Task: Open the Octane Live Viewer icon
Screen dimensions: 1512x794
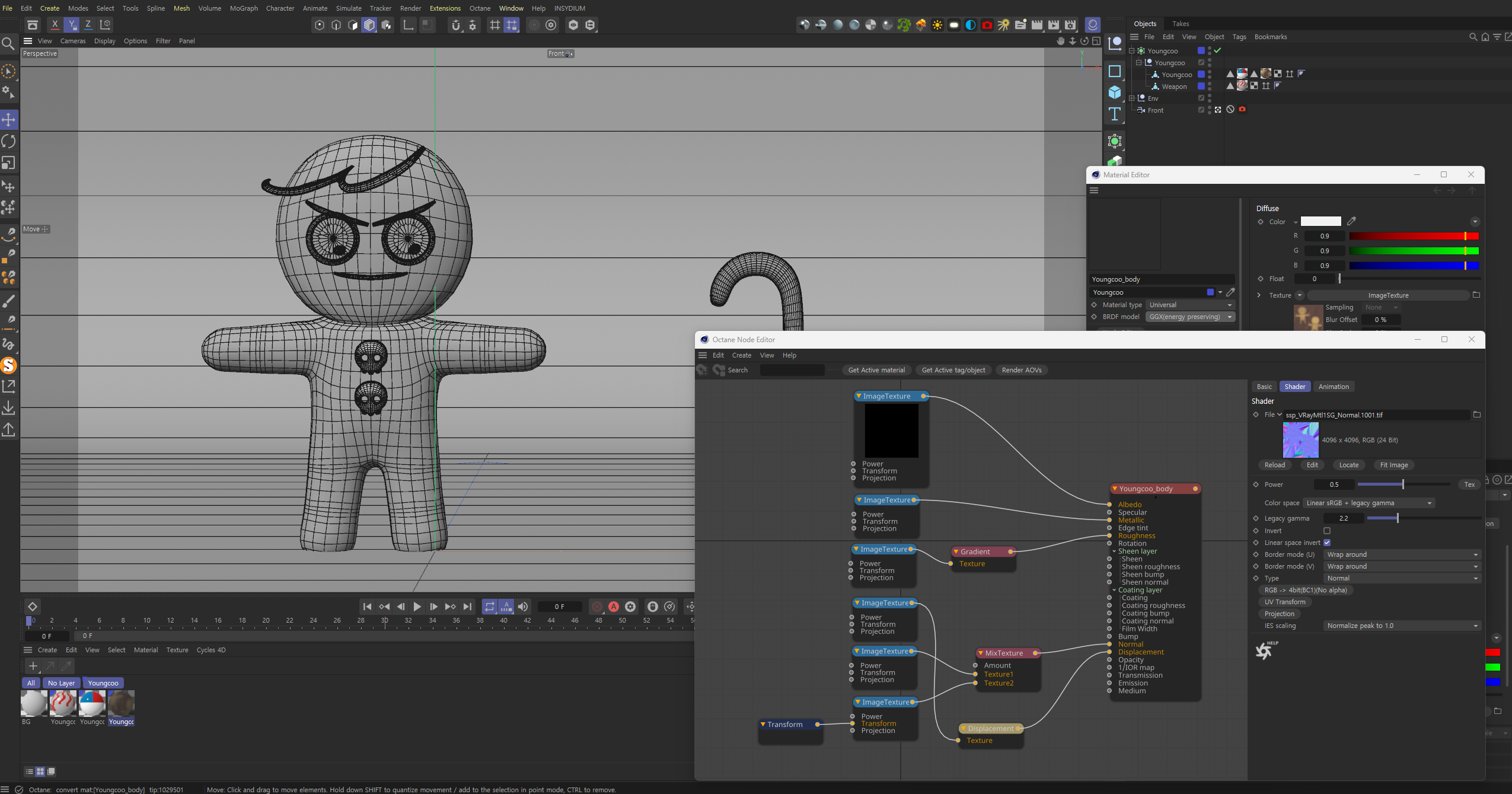Action: (1093, 25)
